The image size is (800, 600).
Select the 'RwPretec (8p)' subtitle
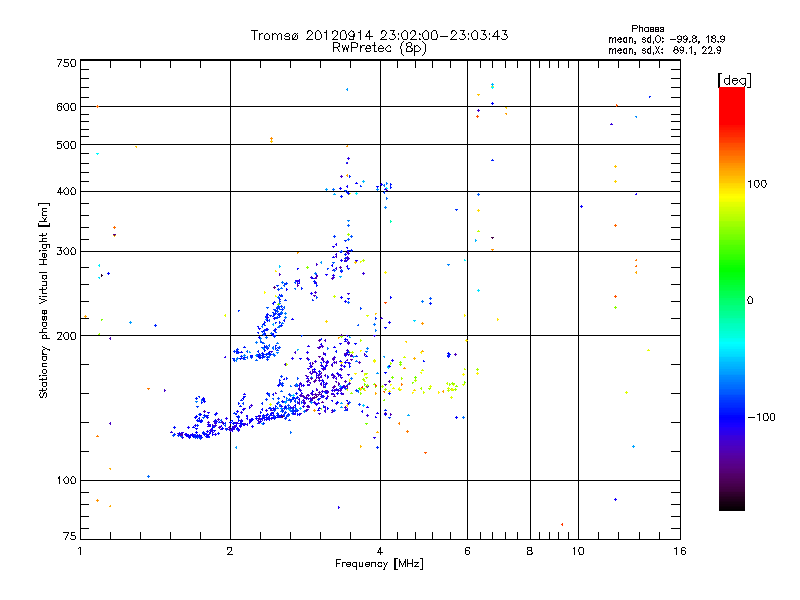tap(379, 48)
